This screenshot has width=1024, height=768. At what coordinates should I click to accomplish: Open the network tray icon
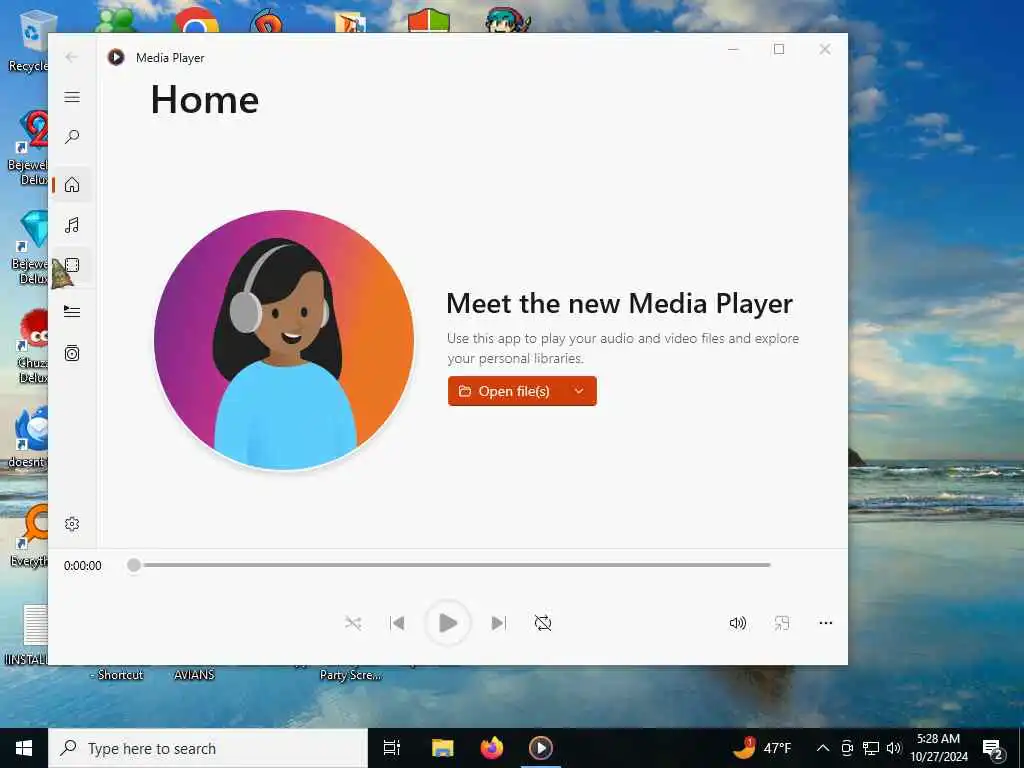pos(871,748)
